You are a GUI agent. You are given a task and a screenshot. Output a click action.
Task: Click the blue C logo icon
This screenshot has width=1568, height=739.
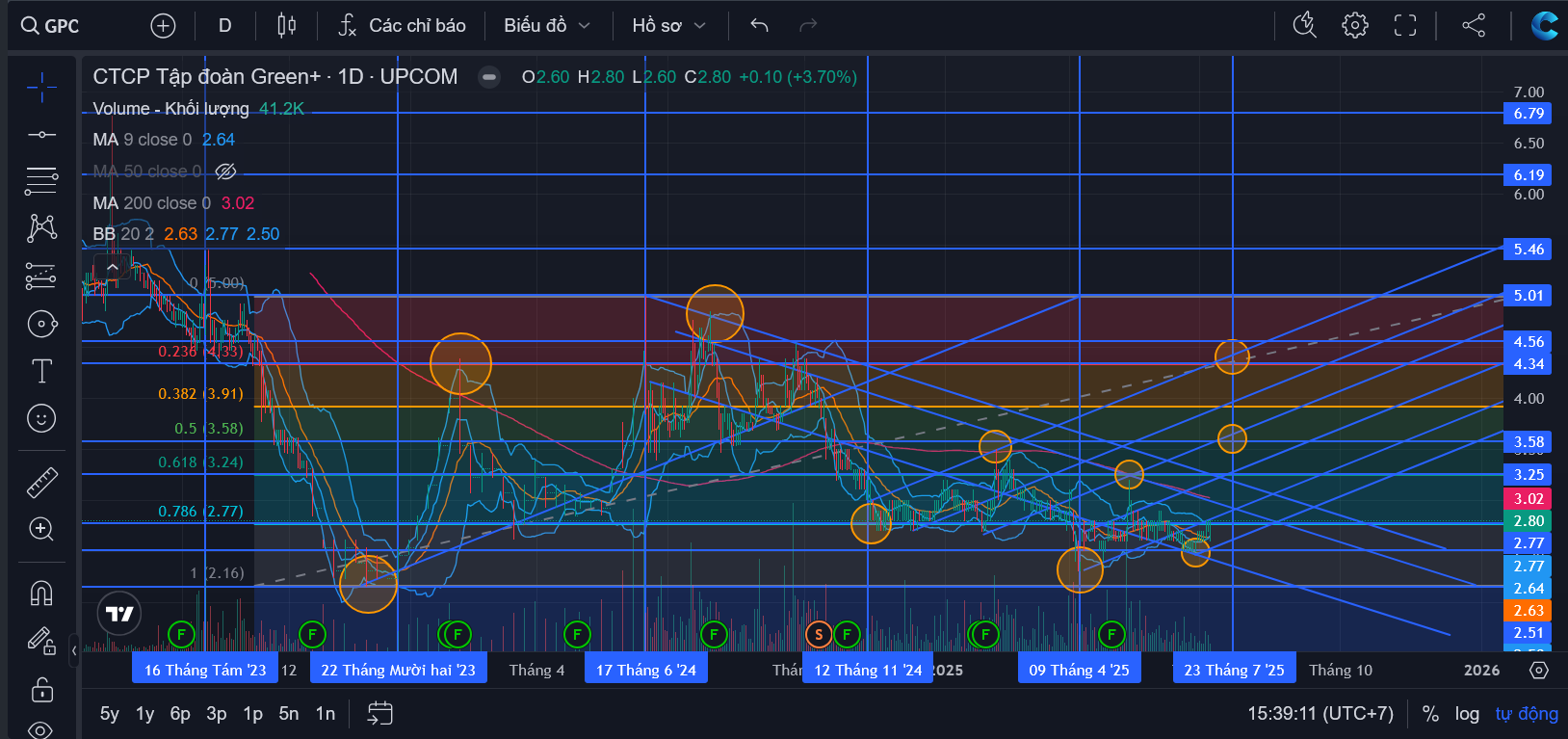1544,26
